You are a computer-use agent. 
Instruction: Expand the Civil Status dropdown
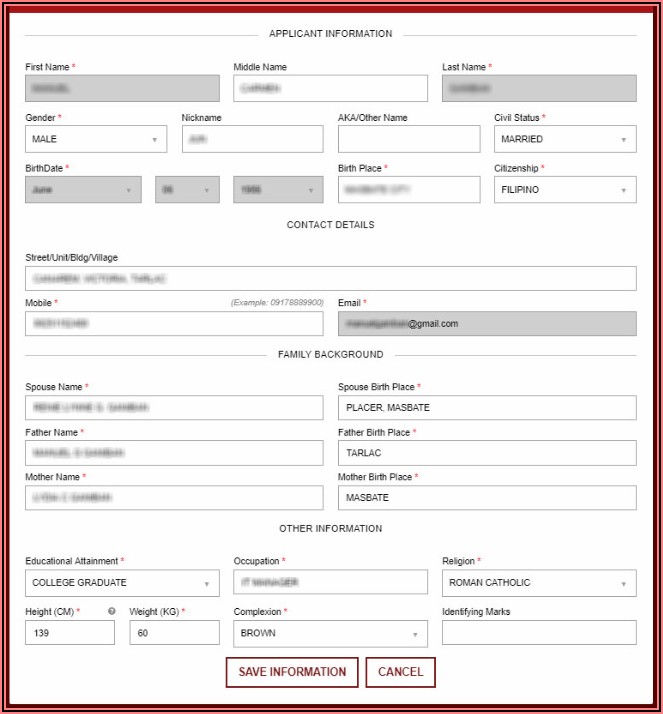click(x=565, y=139)
